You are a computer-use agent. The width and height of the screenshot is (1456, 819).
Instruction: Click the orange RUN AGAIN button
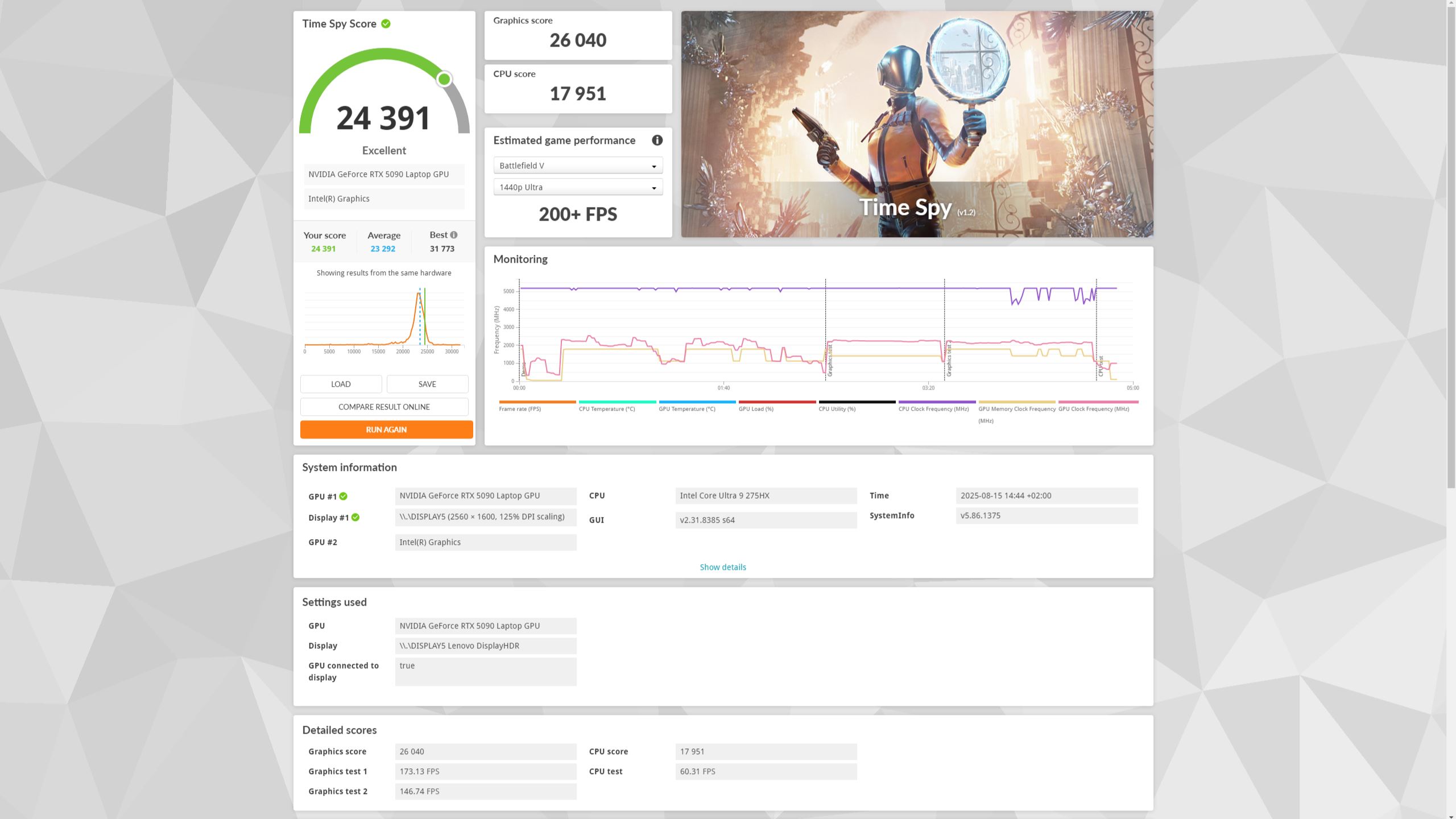(386, 429)
